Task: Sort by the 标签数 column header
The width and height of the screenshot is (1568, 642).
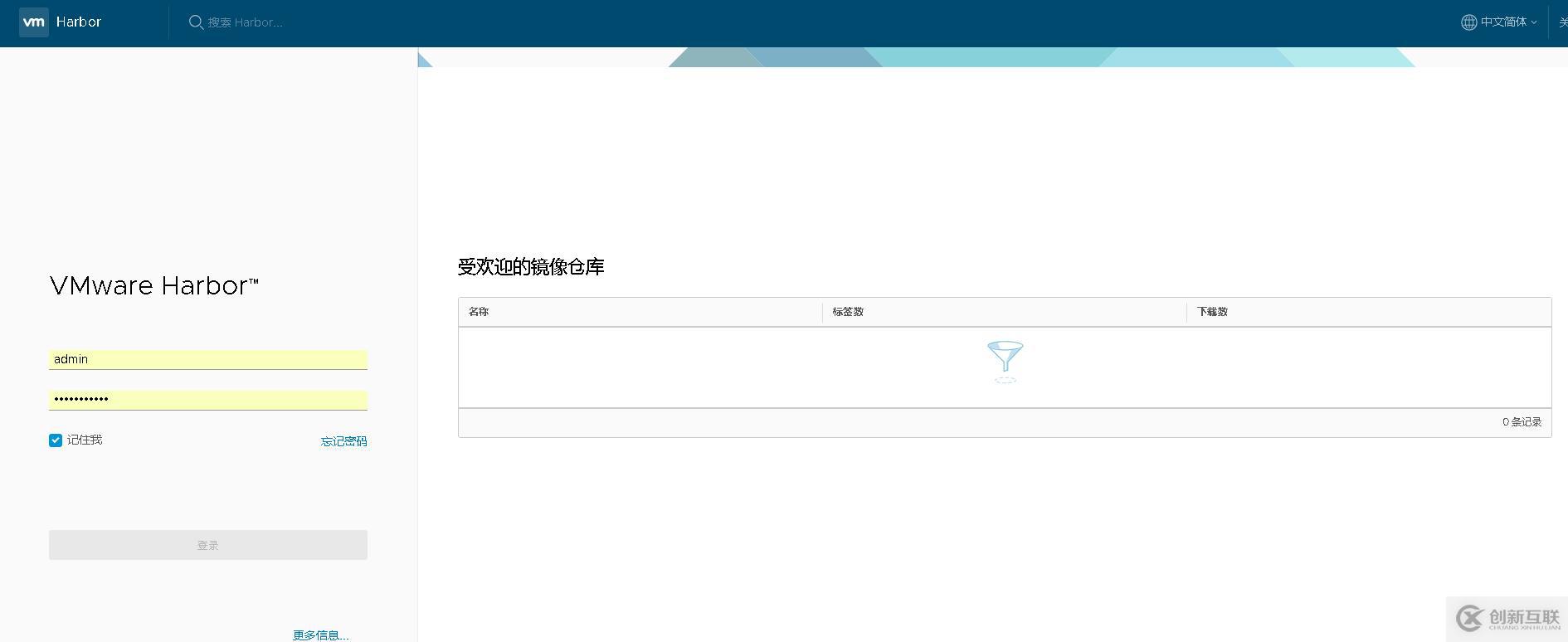Action: [x=848, y=312]
